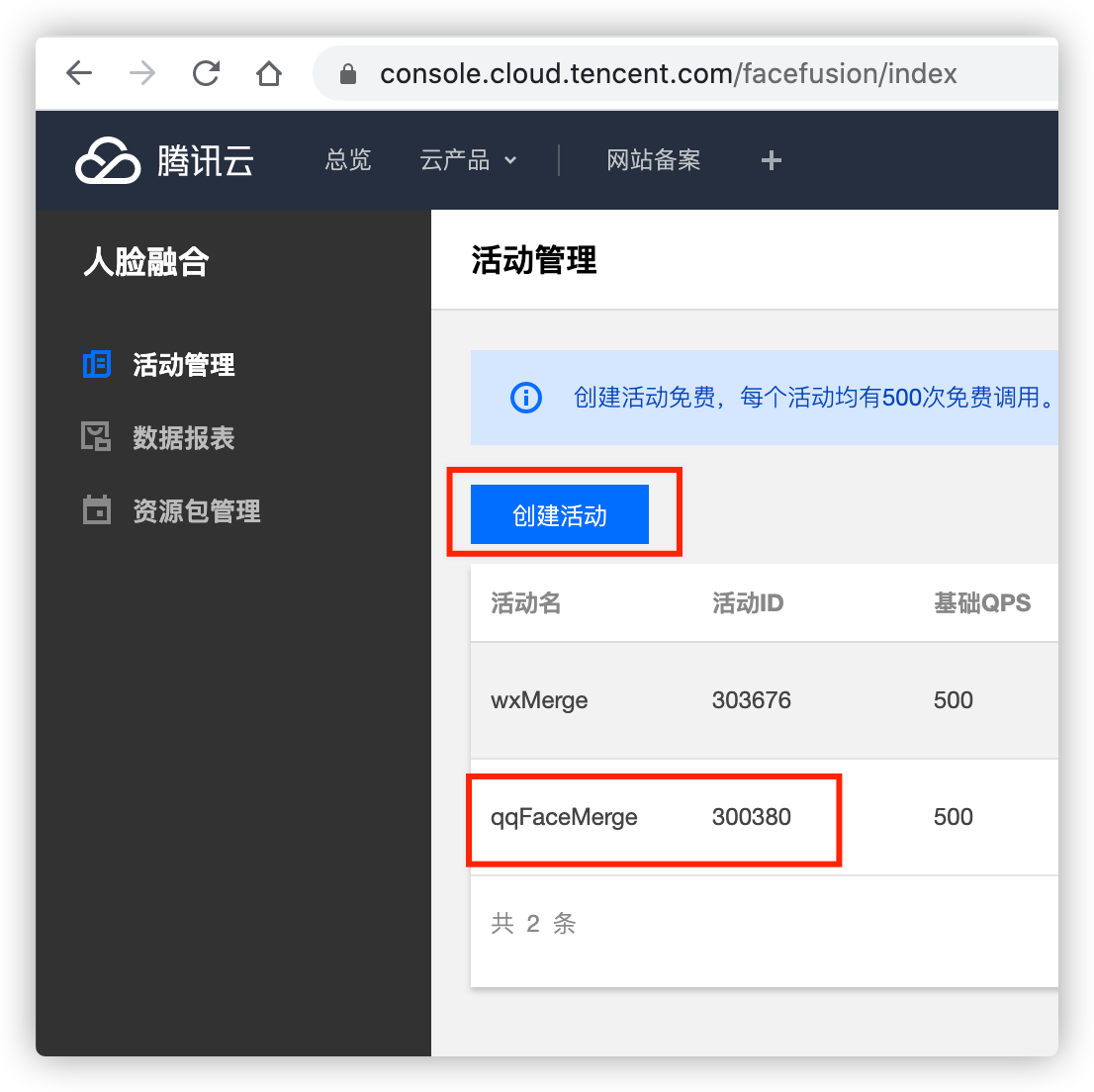Click the 资源包管理 calendar icon
The height and width of the screenshot is (1092, 1094).
pos(96,509)
